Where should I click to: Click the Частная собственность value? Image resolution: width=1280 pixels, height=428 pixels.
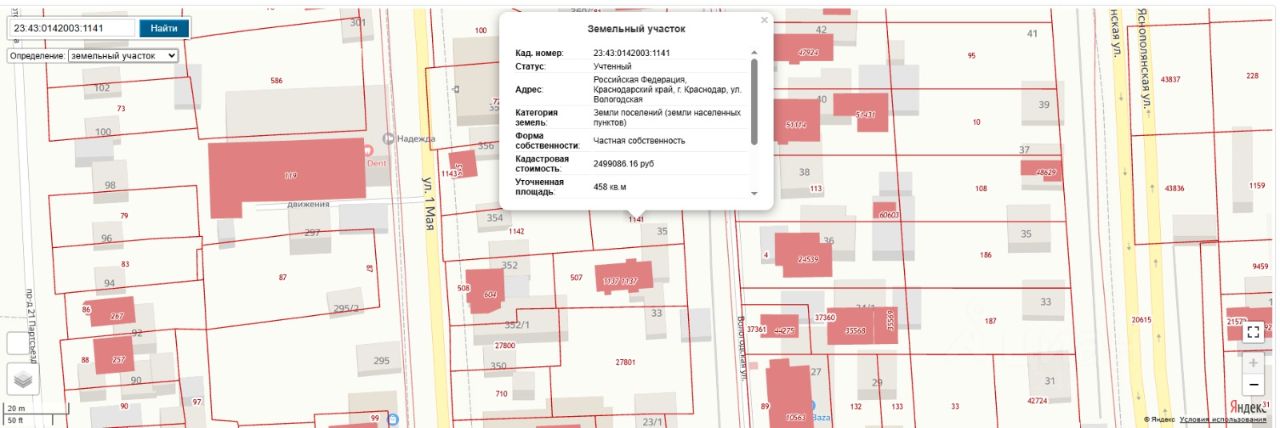point(639,141)
